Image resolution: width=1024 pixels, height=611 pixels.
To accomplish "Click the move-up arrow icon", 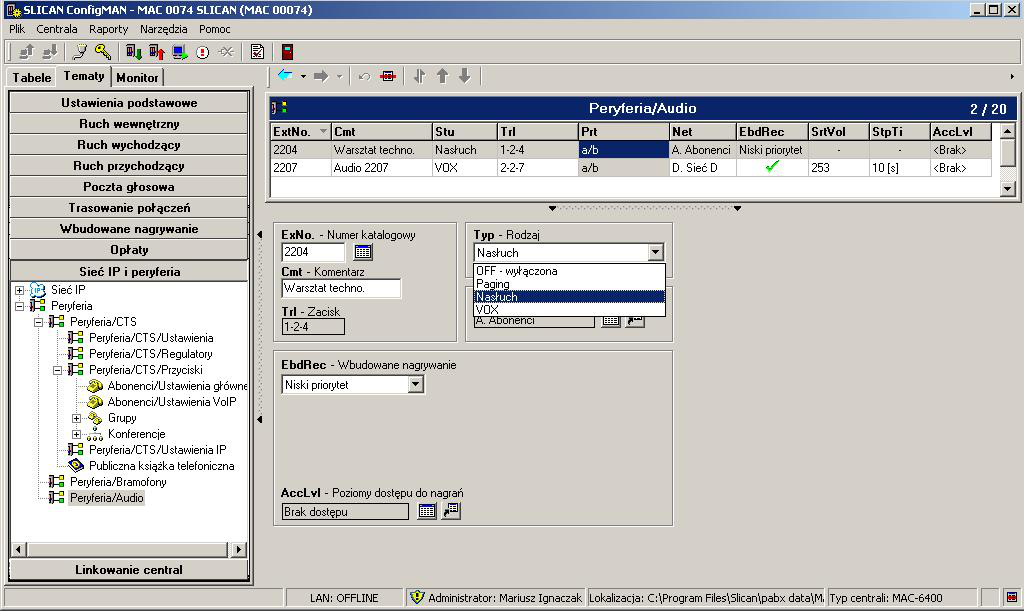I will [442, 76].
